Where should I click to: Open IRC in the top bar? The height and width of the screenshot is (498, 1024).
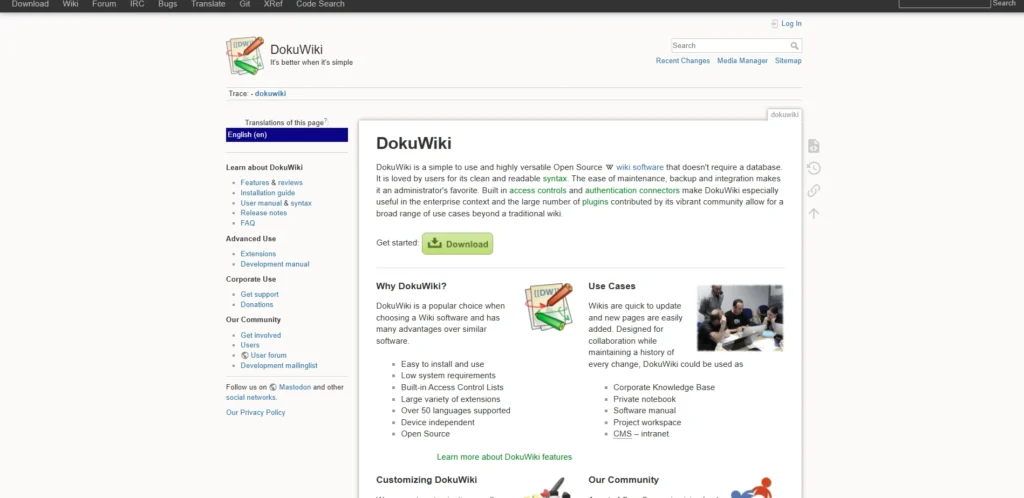click(137, 4)
